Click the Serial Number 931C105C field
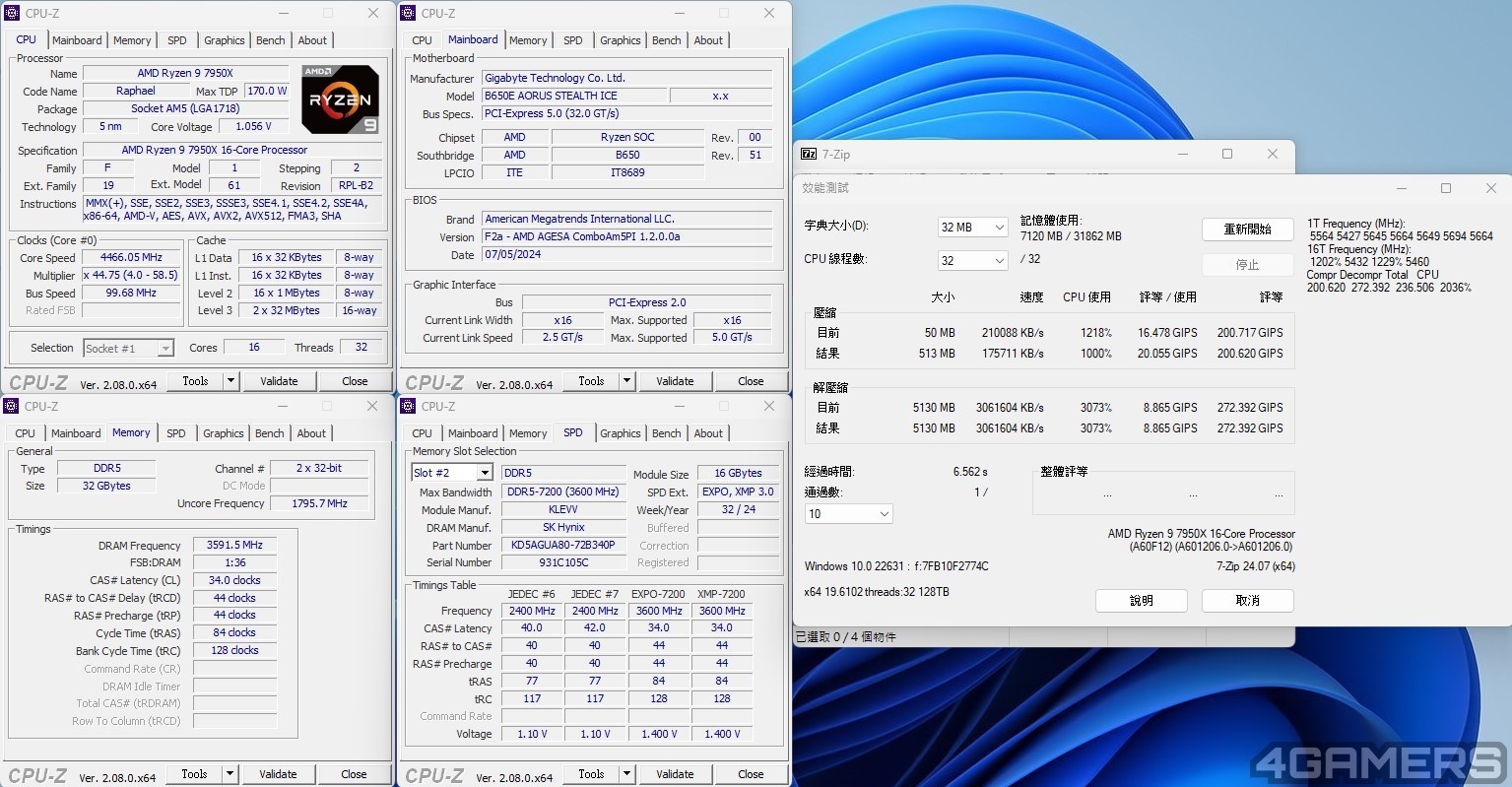 pyautogui.click(x=563, y=562)
